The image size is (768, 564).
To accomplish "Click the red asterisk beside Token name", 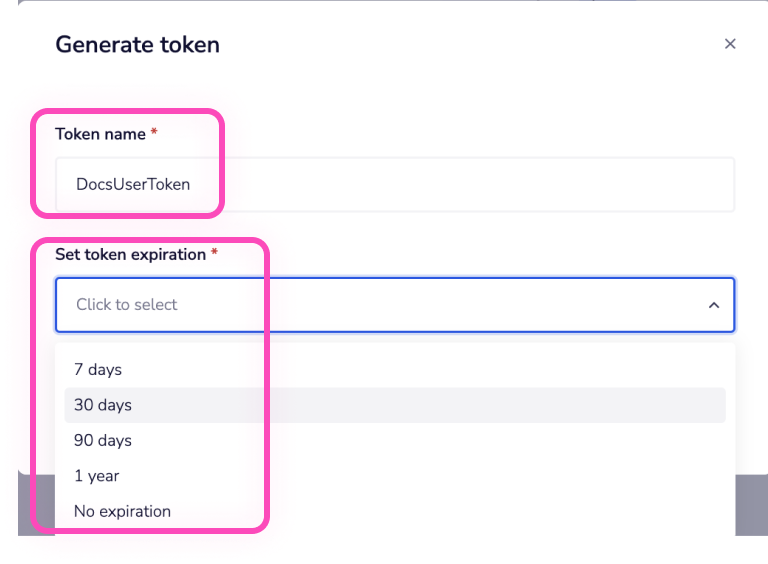I will pyautogui.click(x=154, y=133).
